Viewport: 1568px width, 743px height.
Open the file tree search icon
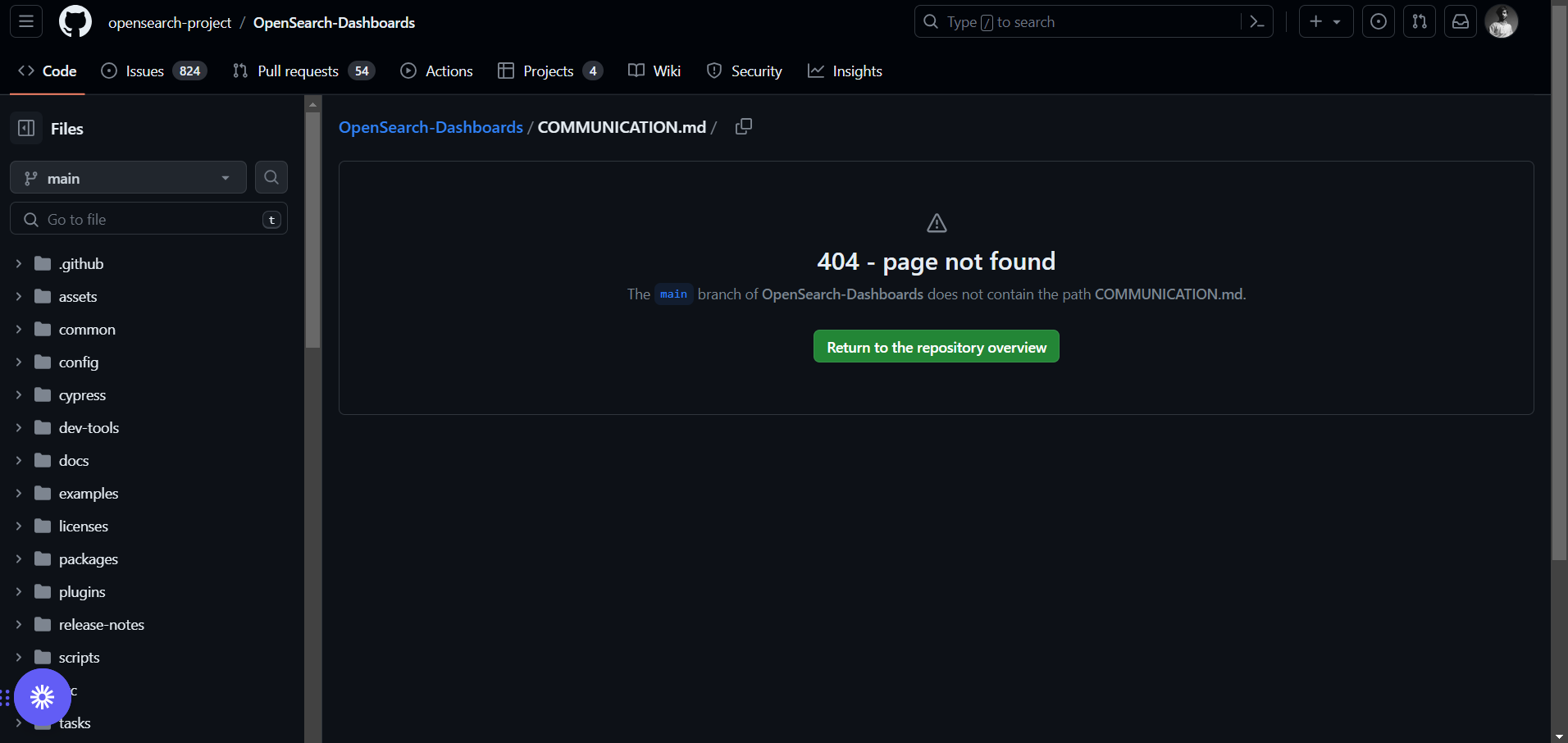[271, 177]
